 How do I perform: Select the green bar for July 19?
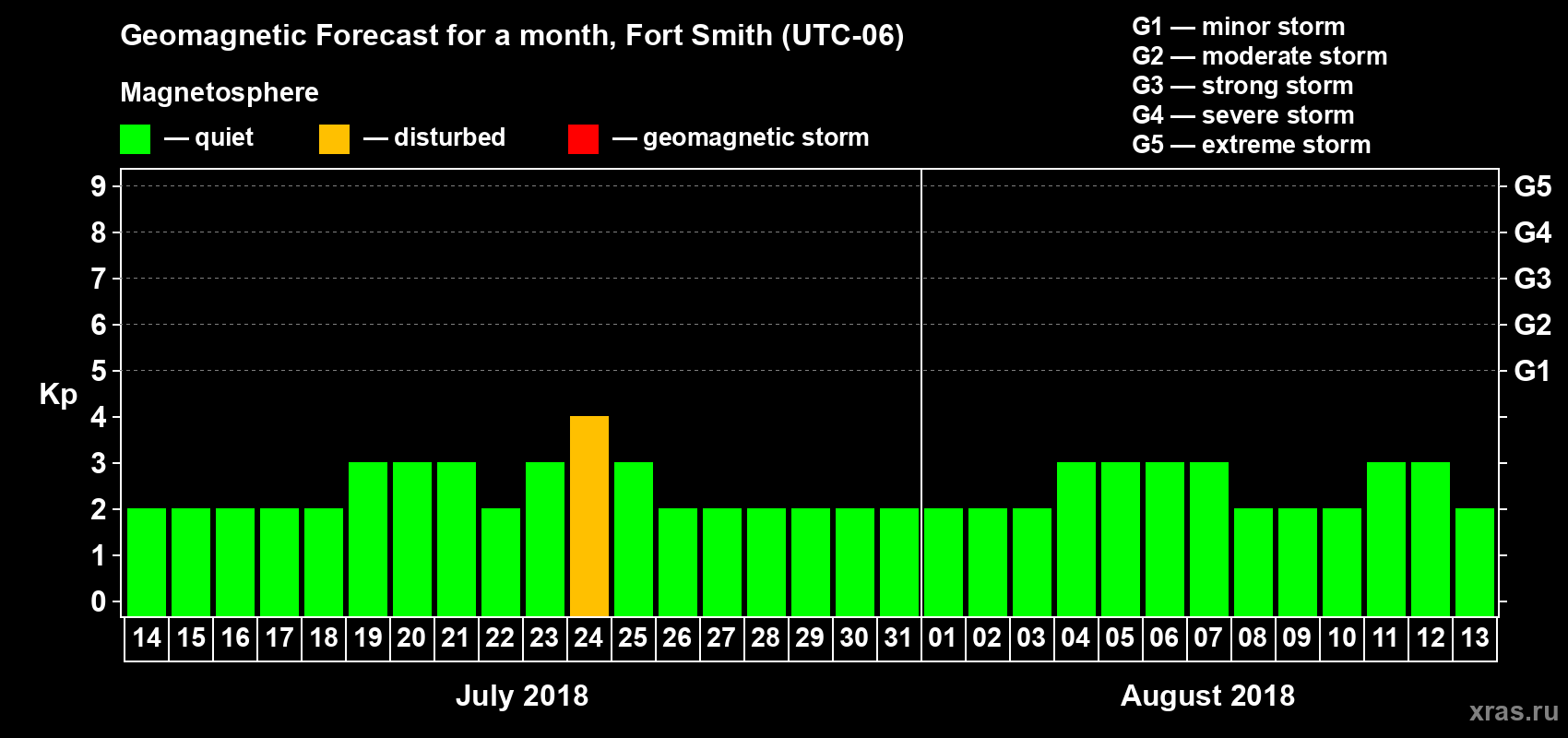(368, 539)
